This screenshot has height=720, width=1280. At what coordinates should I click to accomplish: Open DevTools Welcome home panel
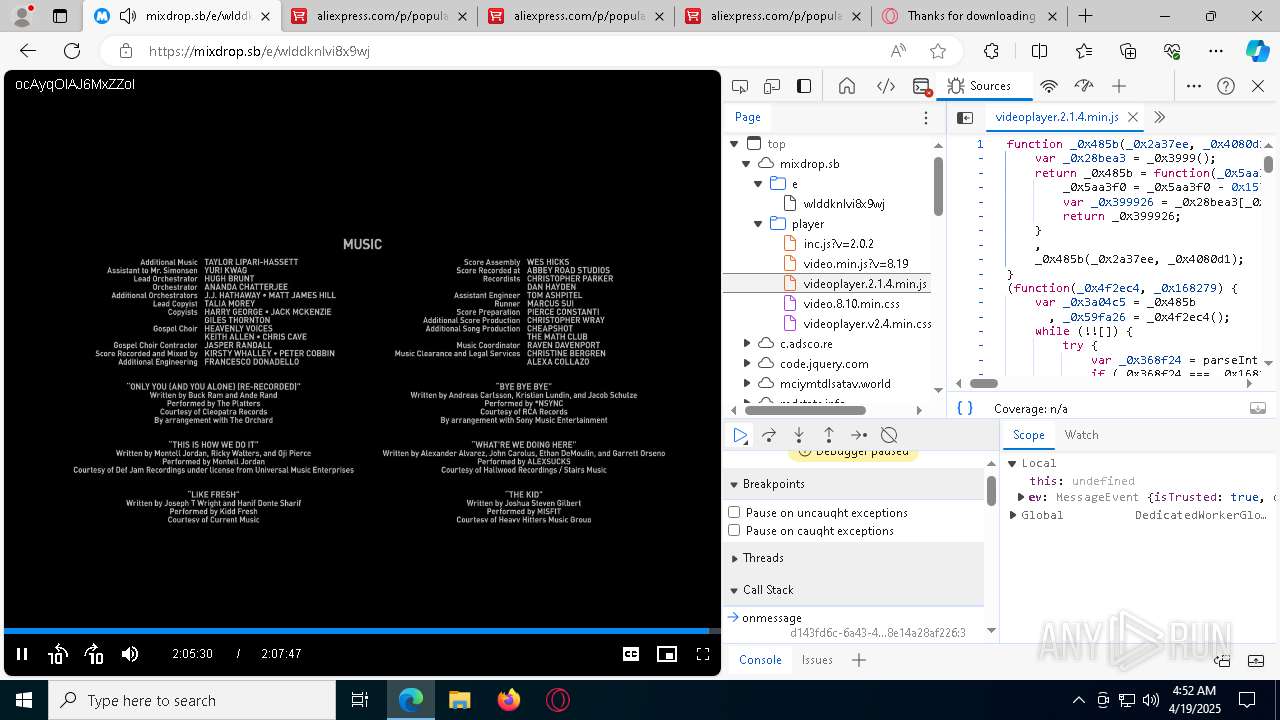pyautogui.click(x=847, y=86)
